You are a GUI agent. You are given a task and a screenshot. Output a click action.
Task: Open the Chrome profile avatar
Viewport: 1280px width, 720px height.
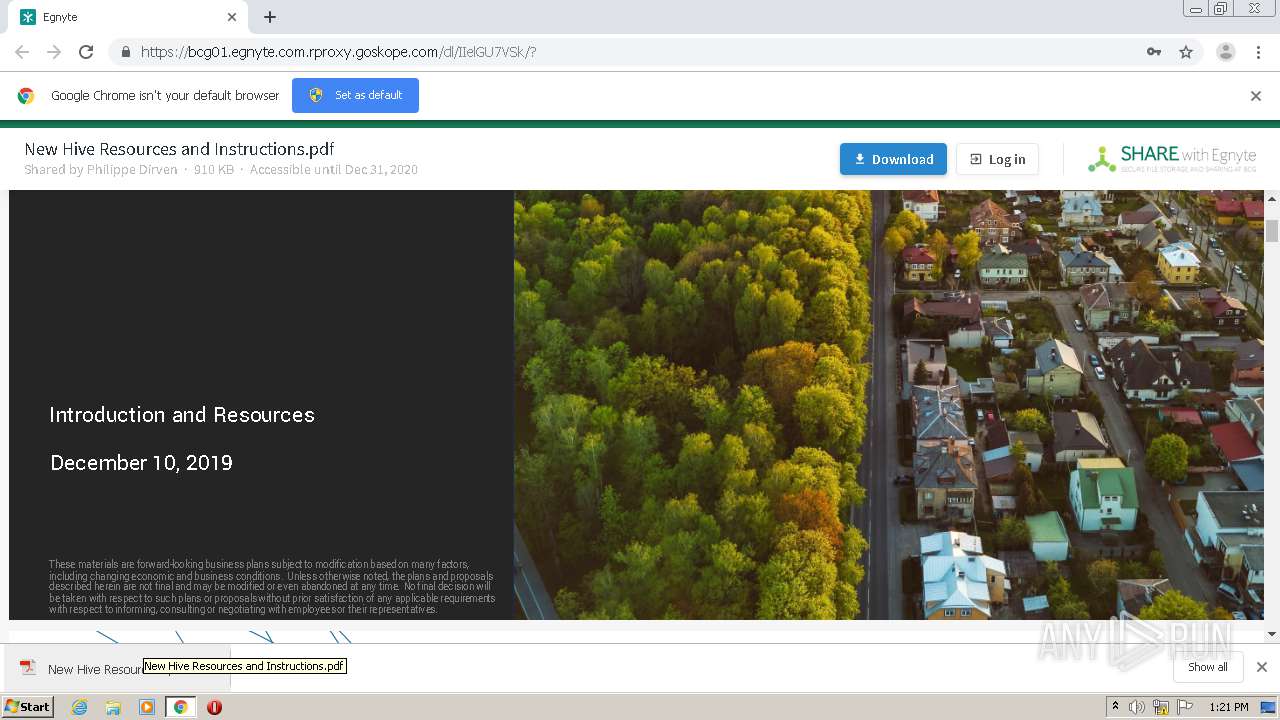click(x=1225, y=52)
